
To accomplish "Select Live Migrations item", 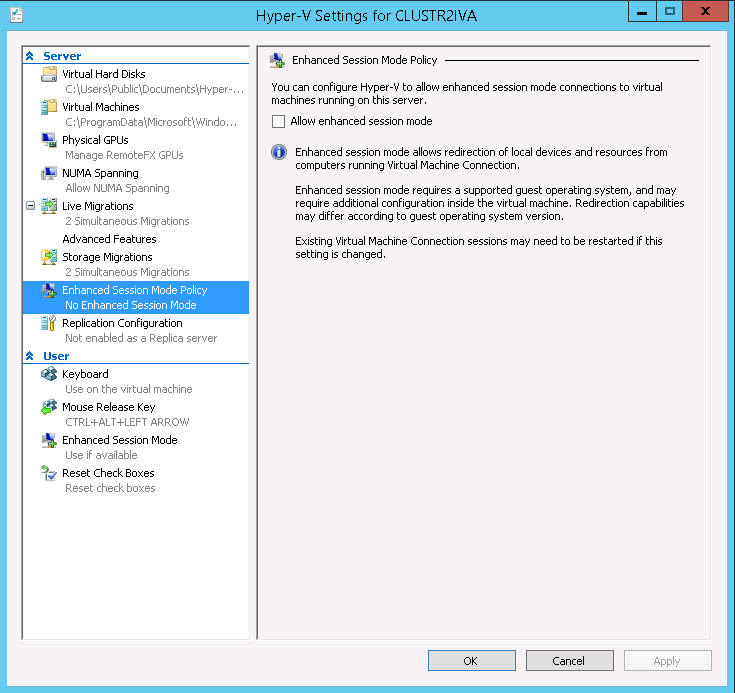I will click(98, 206).
